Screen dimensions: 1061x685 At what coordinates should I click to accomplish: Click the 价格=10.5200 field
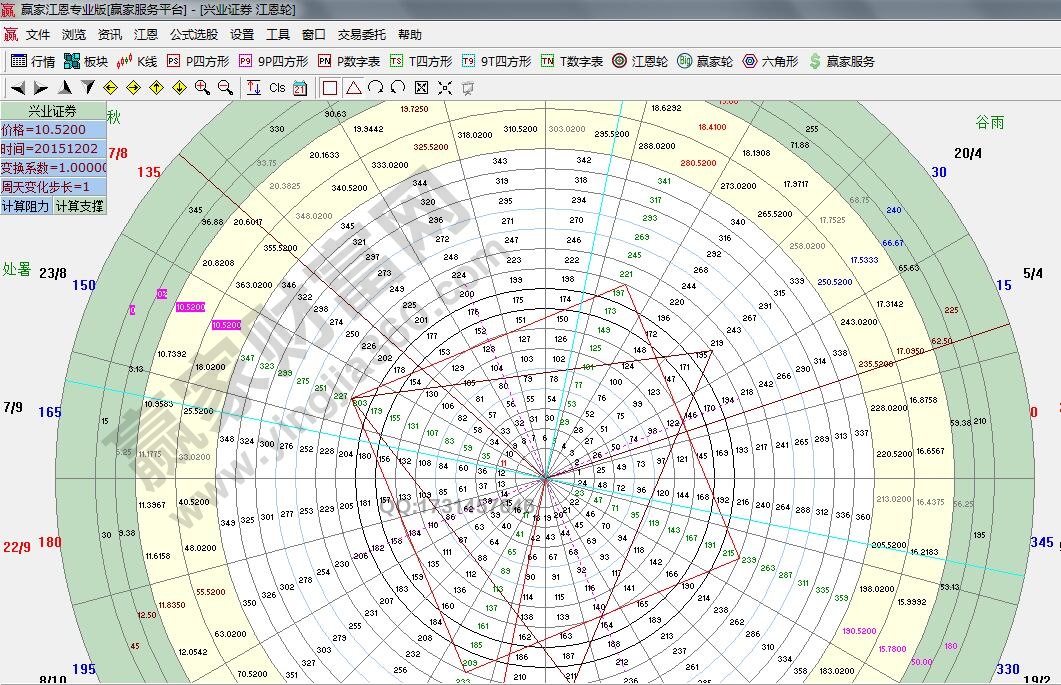(53, 130)
